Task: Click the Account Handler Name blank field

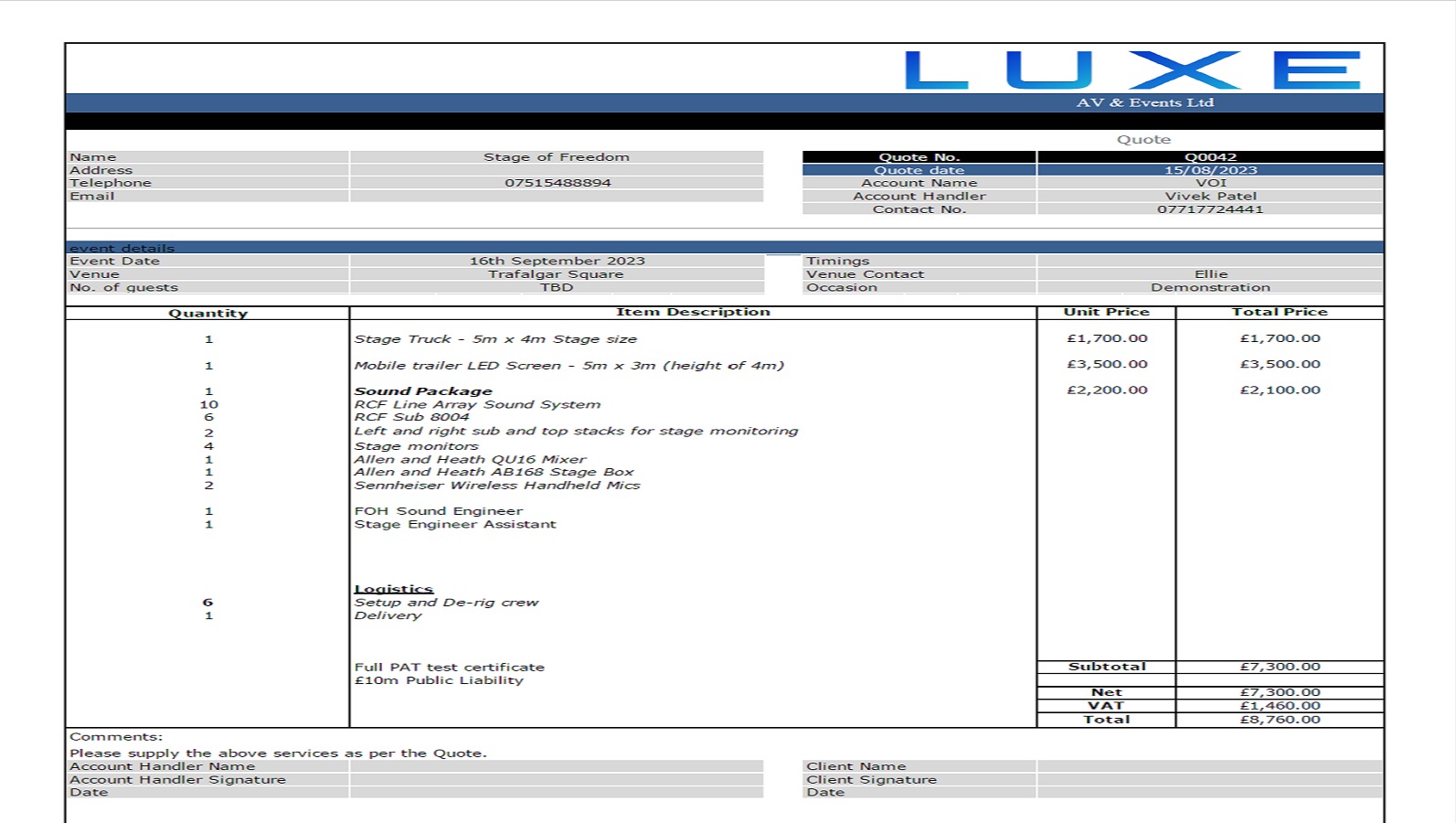Action: tap(557, 766)
